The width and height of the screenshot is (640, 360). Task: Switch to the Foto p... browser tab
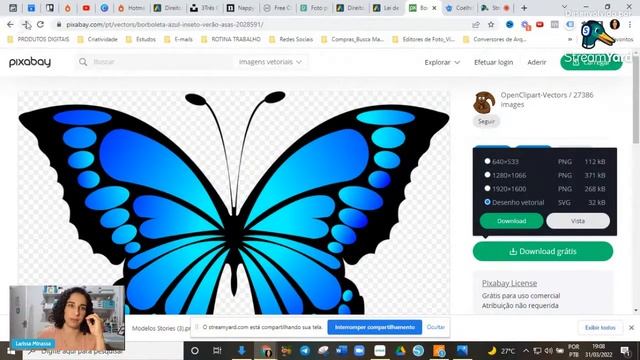(314, 8)
